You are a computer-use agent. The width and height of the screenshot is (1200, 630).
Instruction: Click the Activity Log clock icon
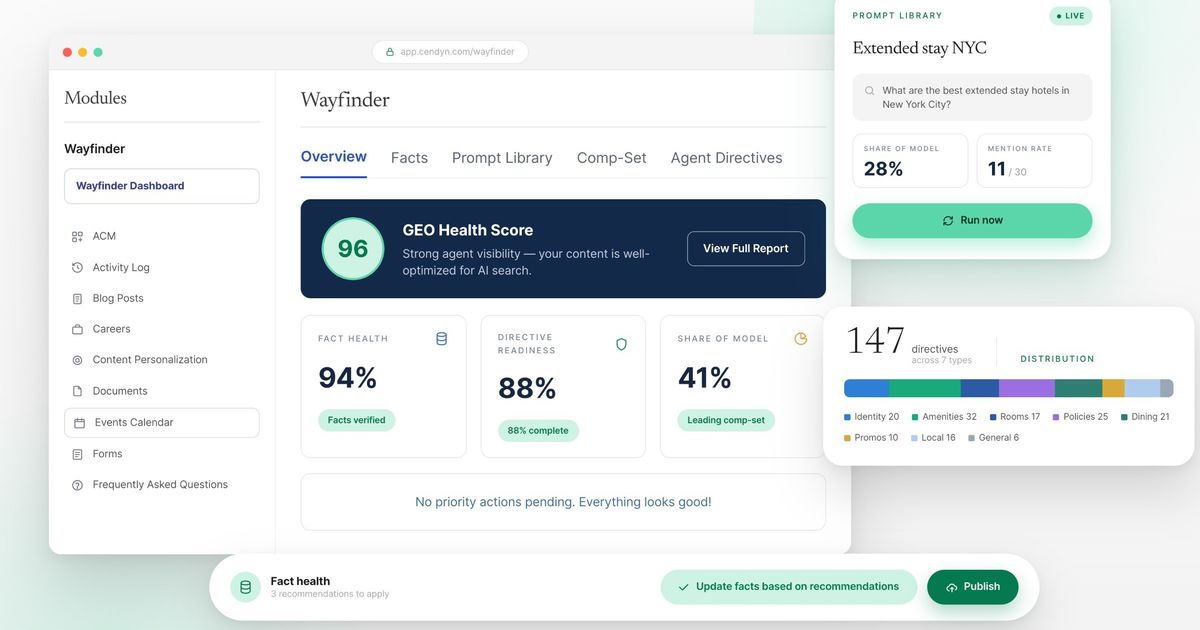(x=77, y=268)
